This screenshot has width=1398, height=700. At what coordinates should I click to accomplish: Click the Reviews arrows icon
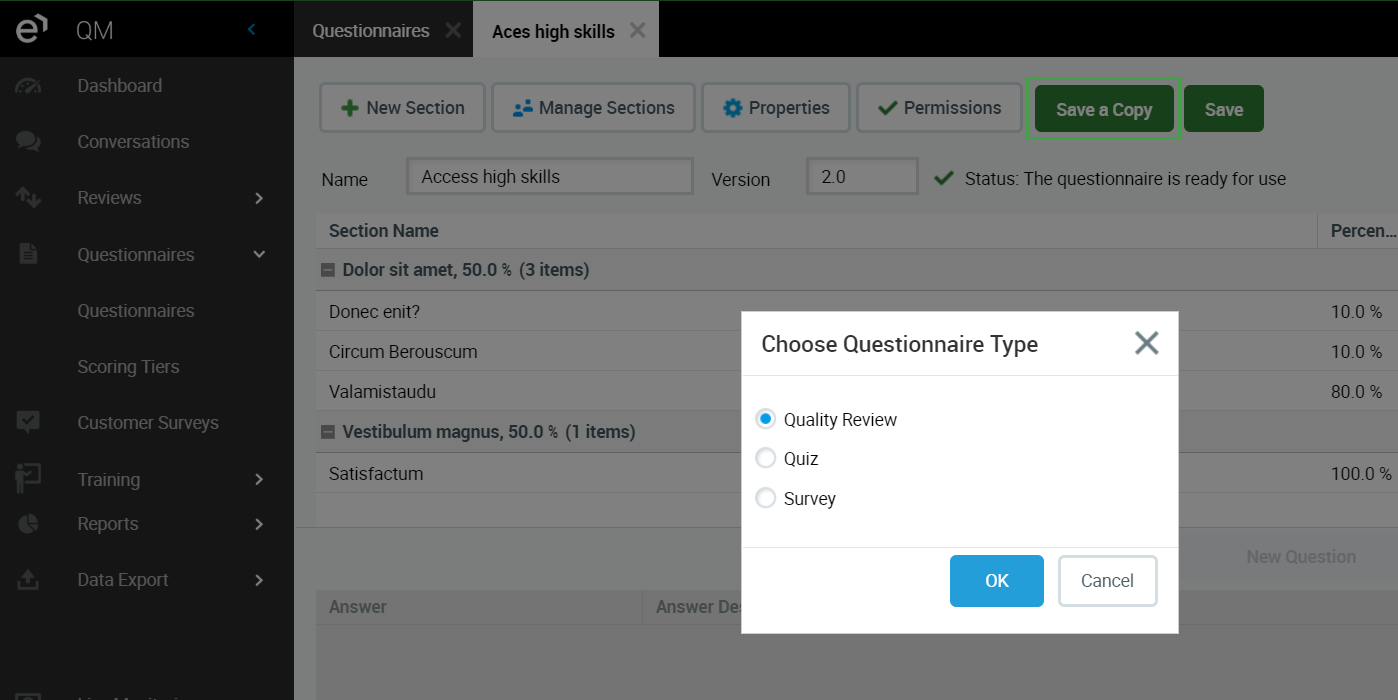click(28, 198)
